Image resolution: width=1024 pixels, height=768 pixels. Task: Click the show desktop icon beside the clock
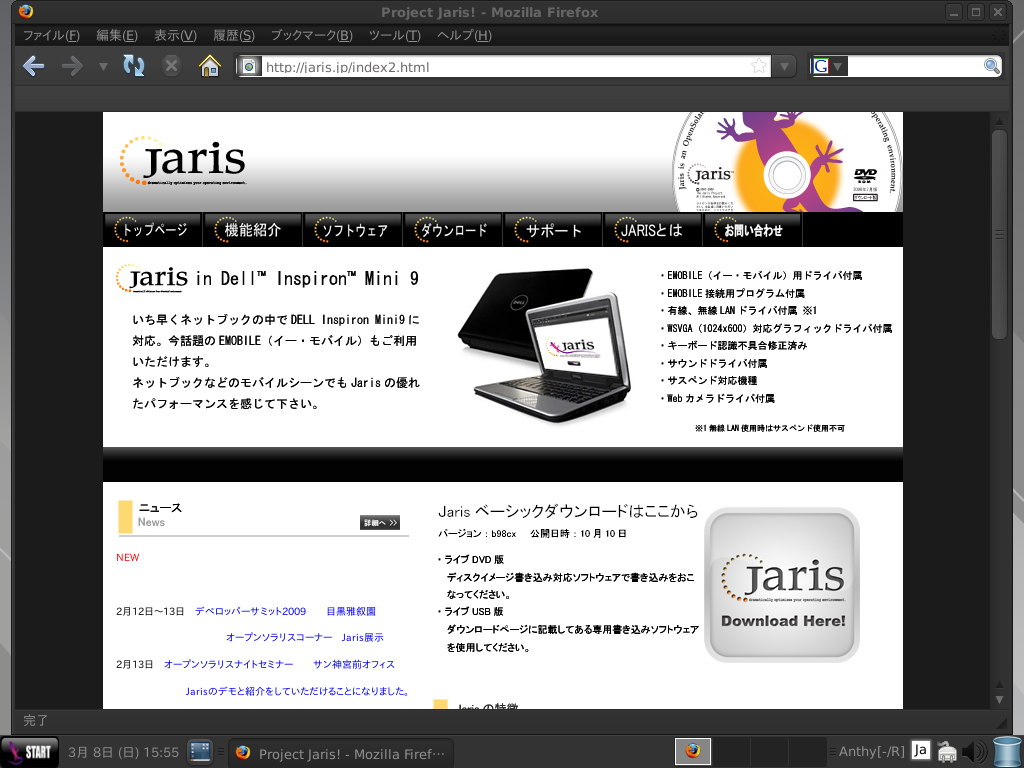199,751
